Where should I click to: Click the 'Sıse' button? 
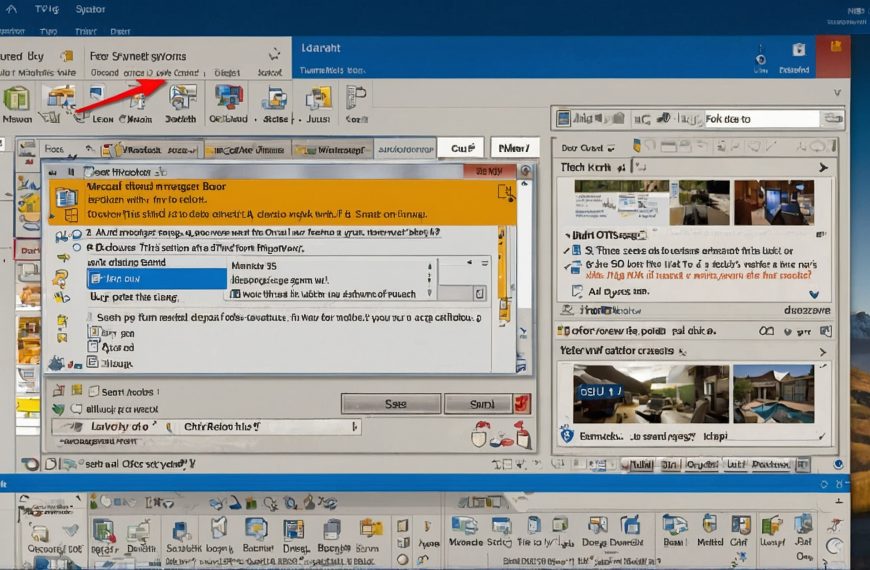click(391, 403)
